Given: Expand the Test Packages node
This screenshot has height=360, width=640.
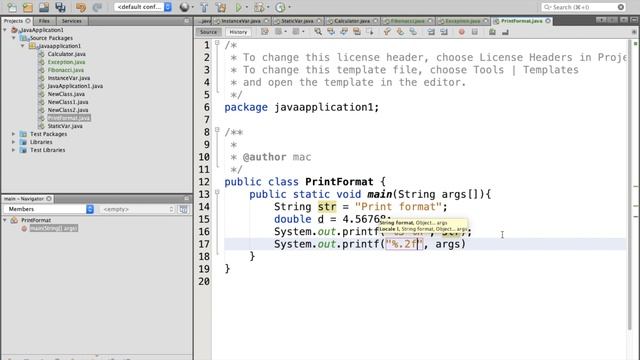Looking at the screenshot, I should tap(13, 134).
